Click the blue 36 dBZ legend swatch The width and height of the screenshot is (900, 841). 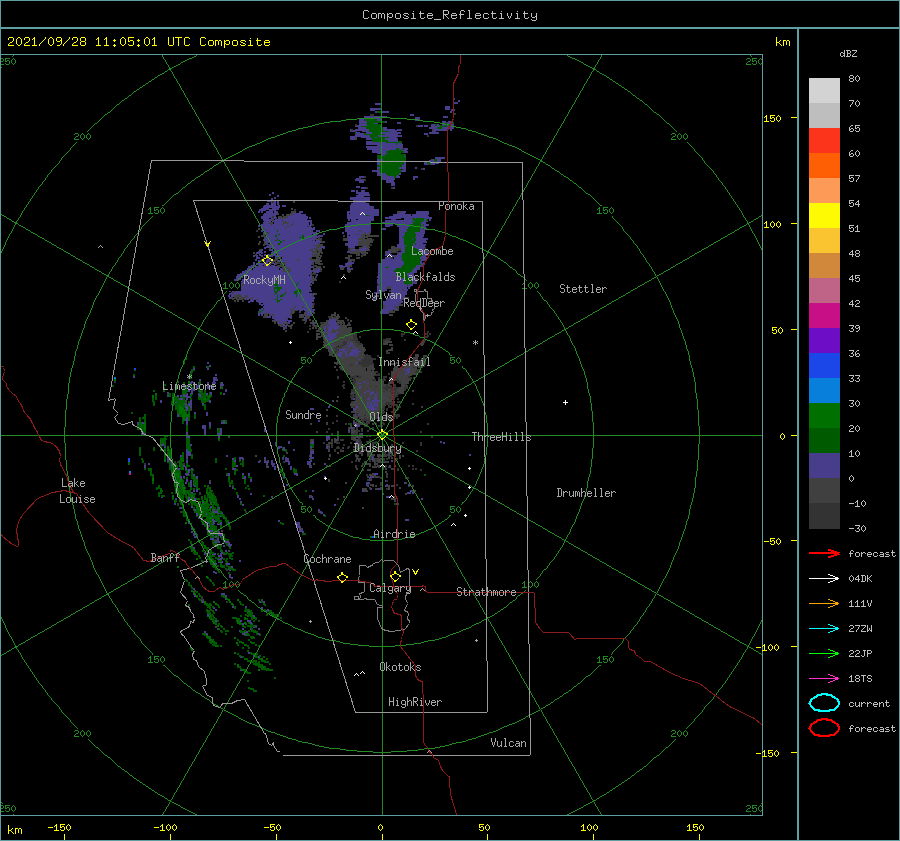pos(824,365)
